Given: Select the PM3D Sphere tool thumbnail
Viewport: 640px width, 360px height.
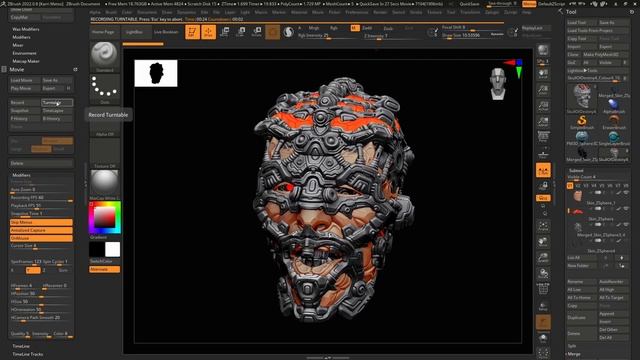Looking at the screenshot, I should pyautogui.click(x=582, y=138).
